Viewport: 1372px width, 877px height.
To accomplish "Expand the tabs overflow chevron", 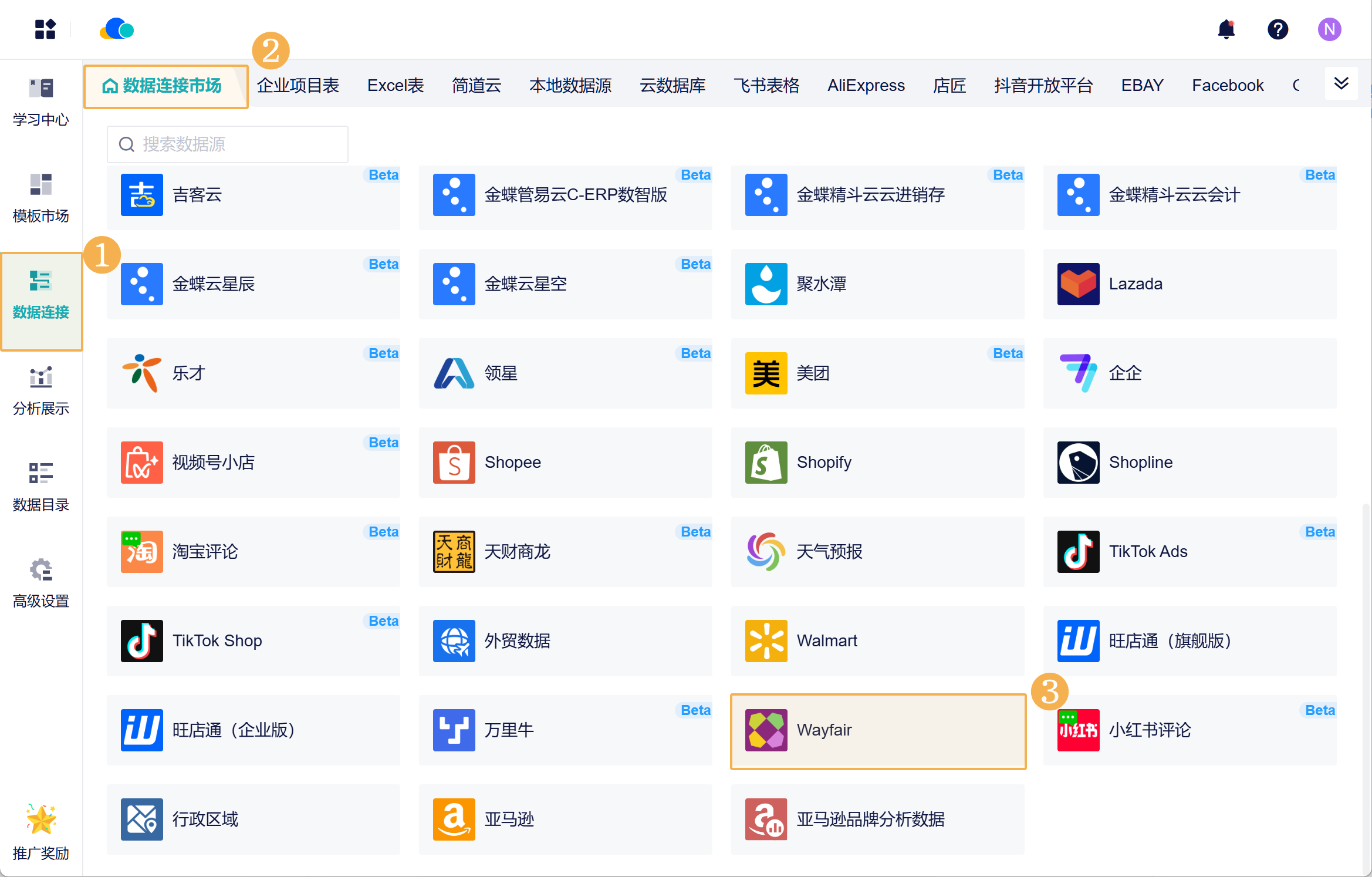I will [x=1341, y=84].
